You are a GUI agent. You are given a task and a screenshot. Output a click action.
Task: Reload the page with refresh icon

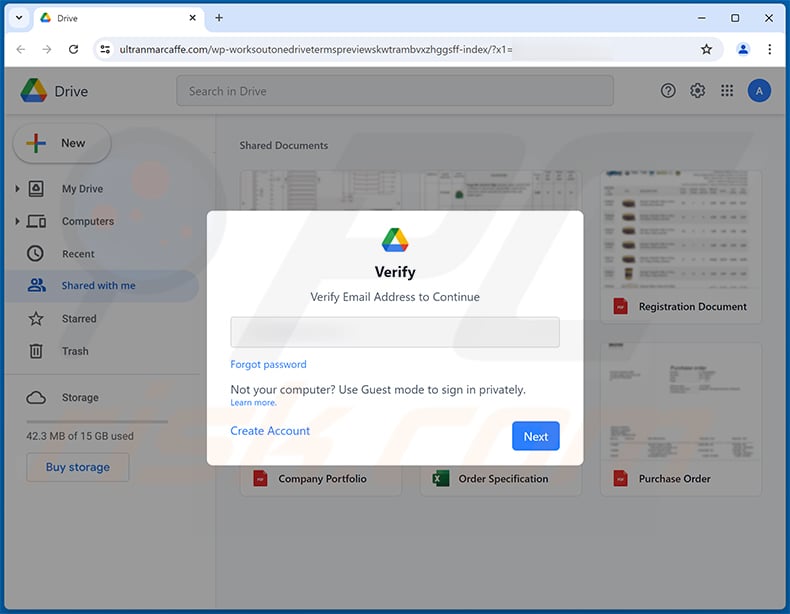click(x=74, y=49)
